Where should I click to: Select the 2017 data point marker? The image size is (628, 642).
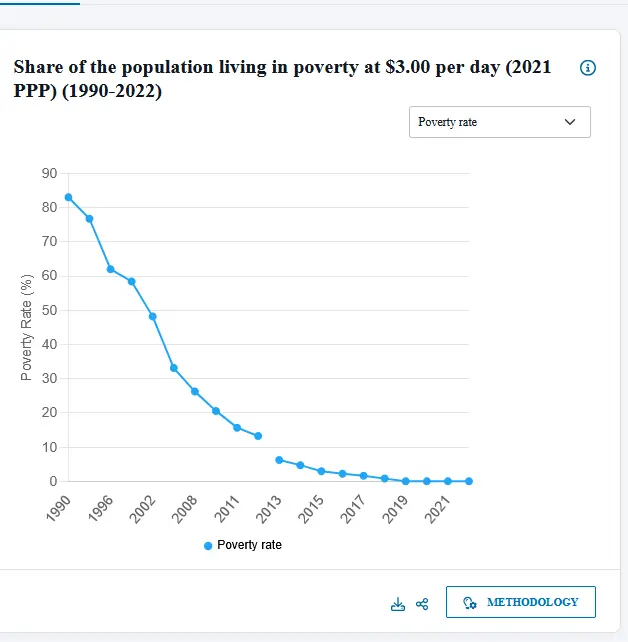363,476
